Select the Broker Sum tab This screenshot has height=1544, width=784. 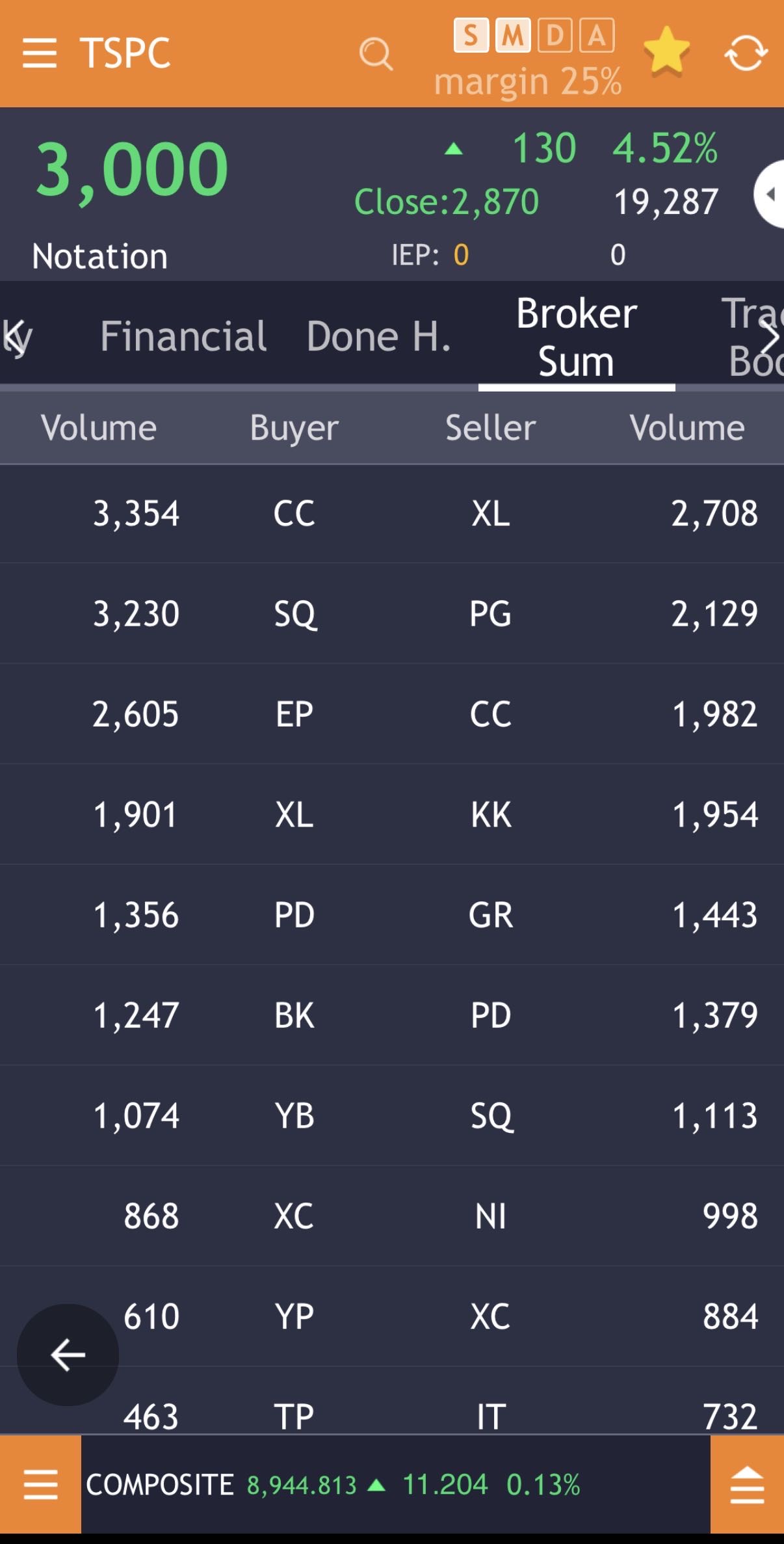576,337
